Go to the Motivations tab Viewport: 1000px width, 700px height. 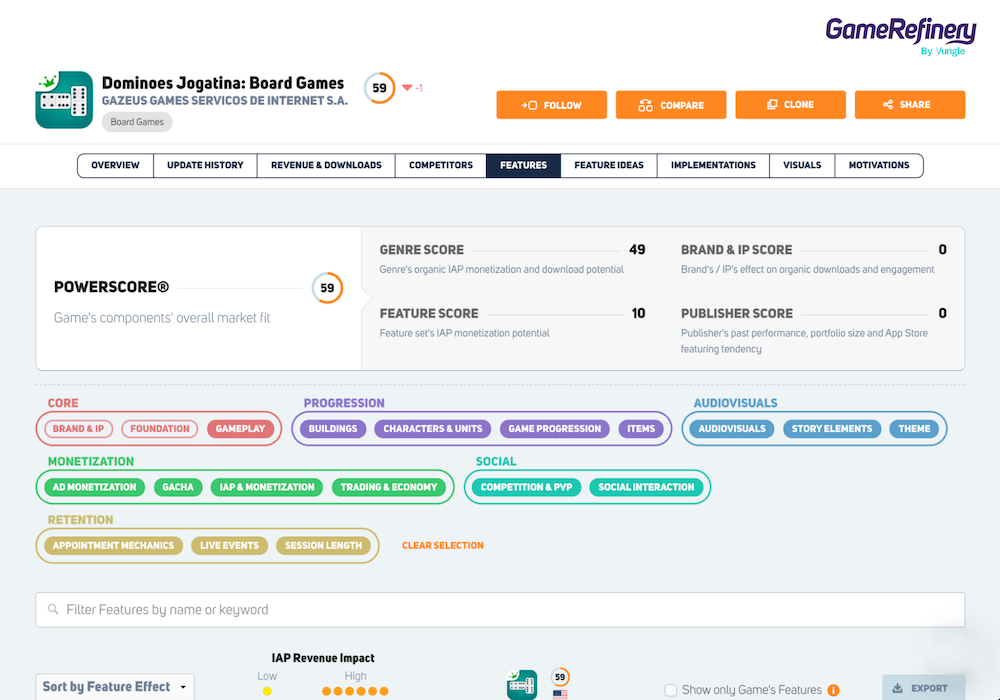(879, 165)
